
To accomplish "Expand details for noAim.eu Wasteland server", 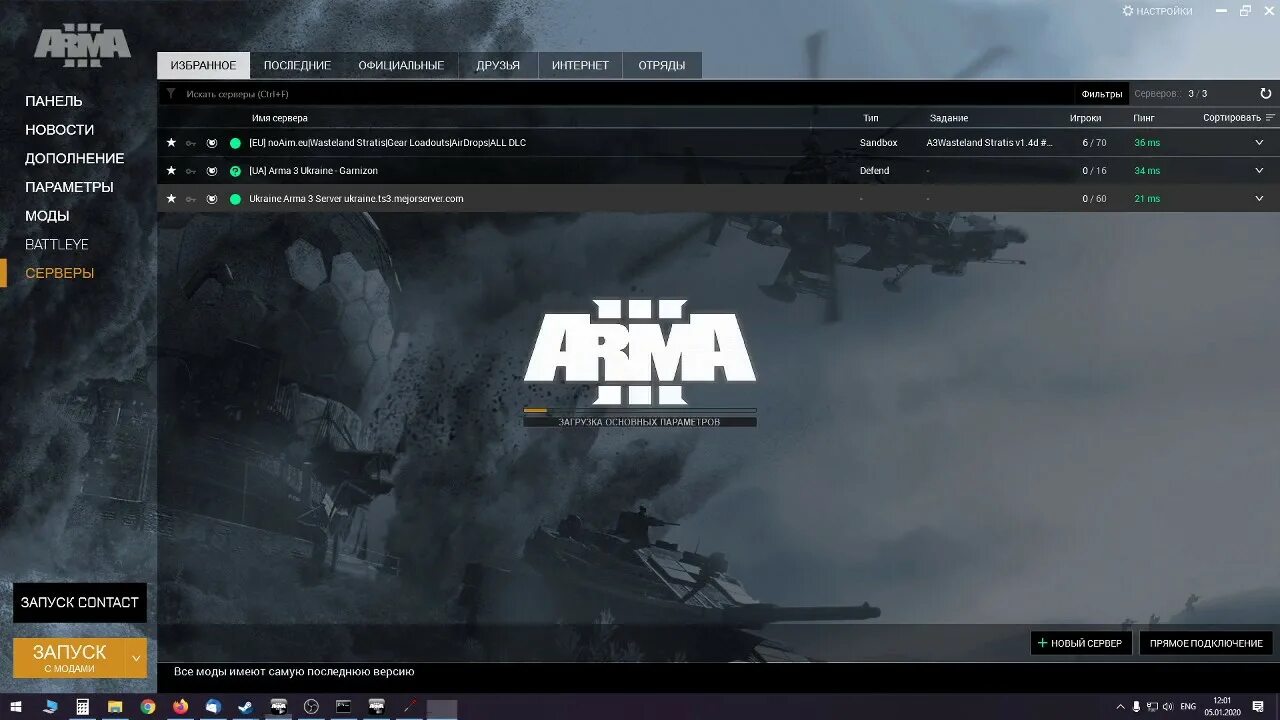I will click(x=1259, y=143).
